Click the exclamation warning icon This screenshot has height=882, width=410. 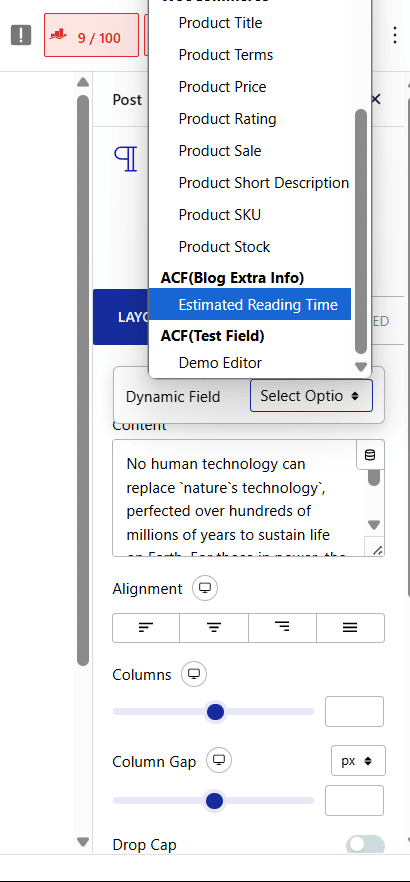(21, 35)
